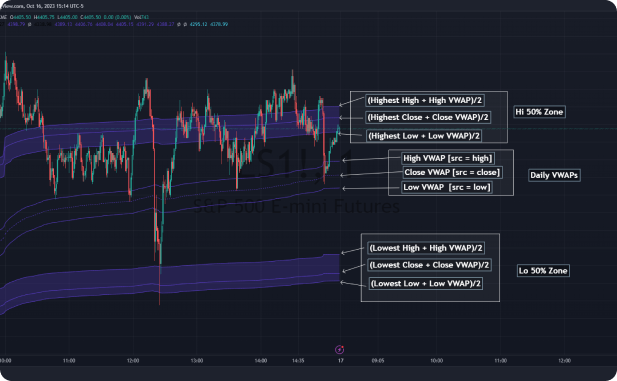Click the H4405.75 high value
The image size is (617, 381).
pos(44,17)
